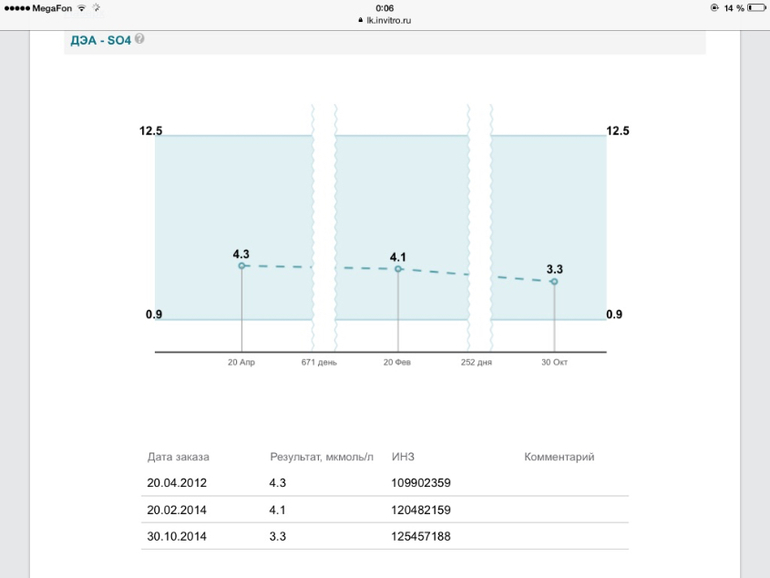The image size is (770, 578).
Task: Tap the Wi-Fi icon in the status bar
Action: coord(82,7)
